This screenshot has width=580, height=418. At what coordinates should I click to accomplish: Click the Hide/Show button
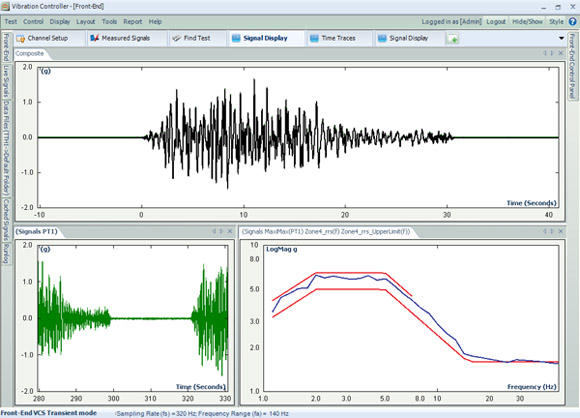coord(527,21)
